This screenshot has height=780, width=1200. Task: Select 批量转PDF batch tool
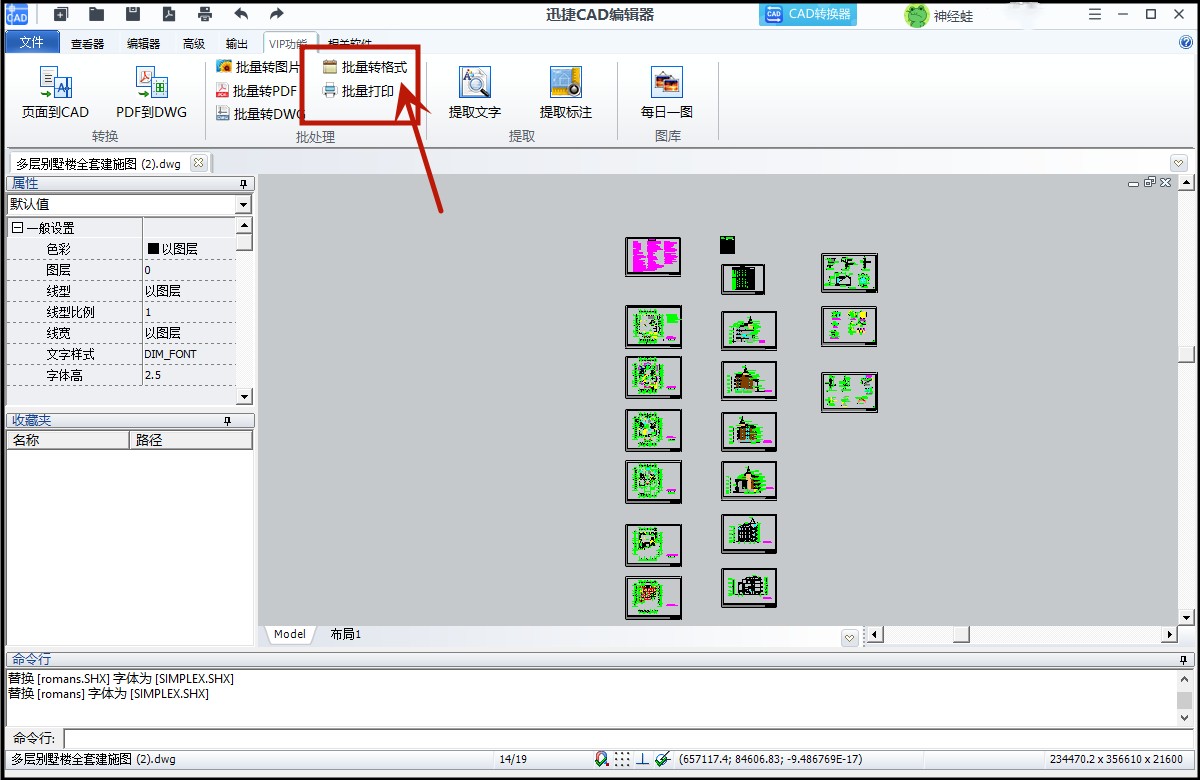tap(256, 91)
